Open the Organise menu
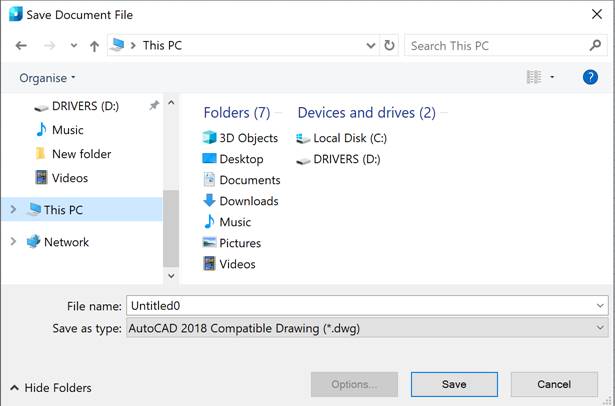 coord(47,78)
